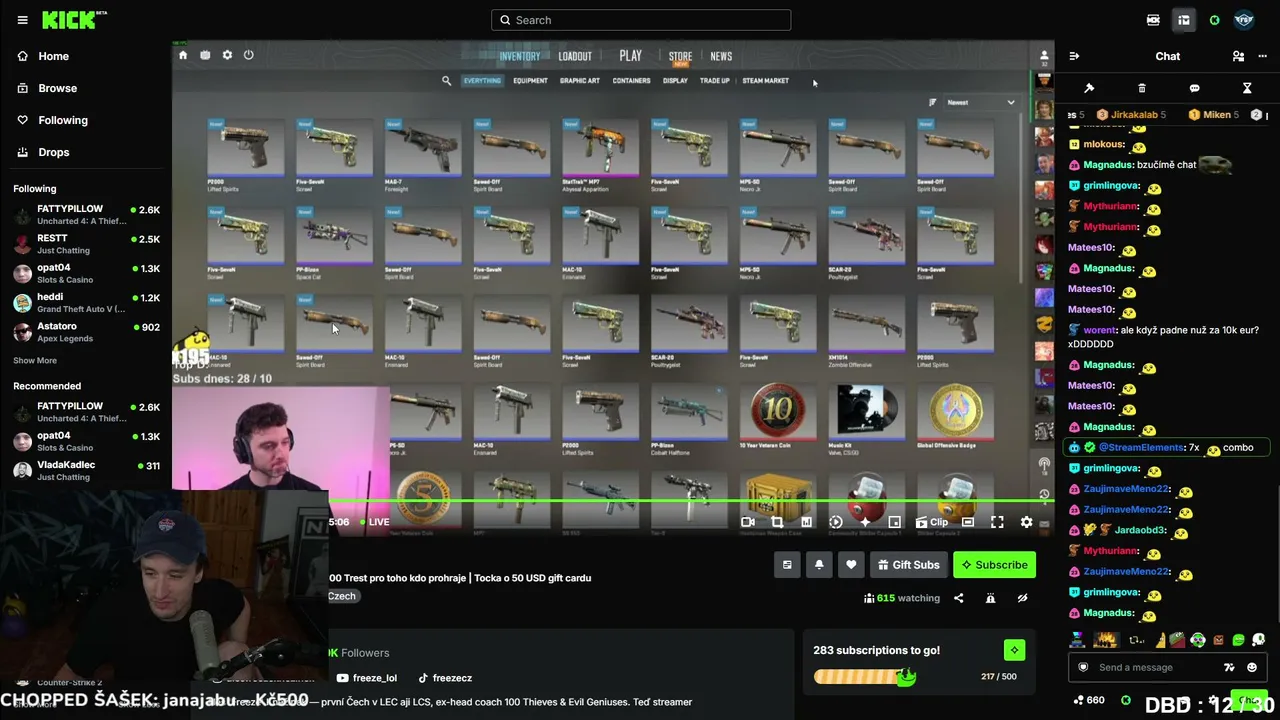Click the crop icon in player controls
This screenshot has width=1280, height=720.
coord(777,522)
